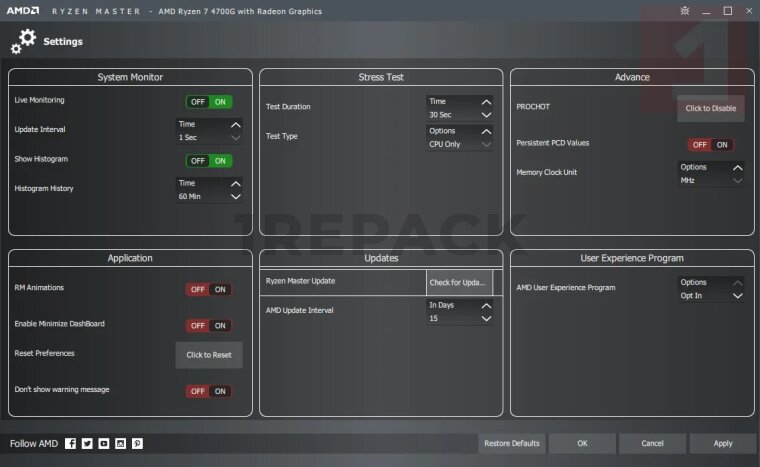Click PROCHOT Click to Disable button
This screenshot has height=467, width=760.
pyautogui.click(x=710, y=108)
